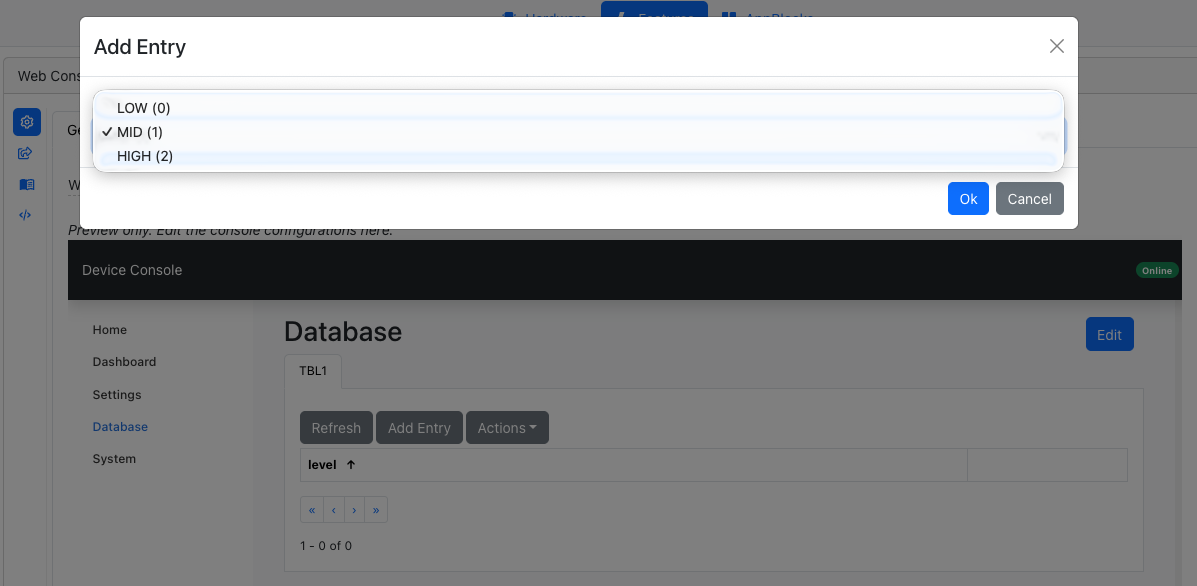Open the Hardware section at the top
Image resolution: width=1197 pixels, height=586 pixels.
point(543,16)
